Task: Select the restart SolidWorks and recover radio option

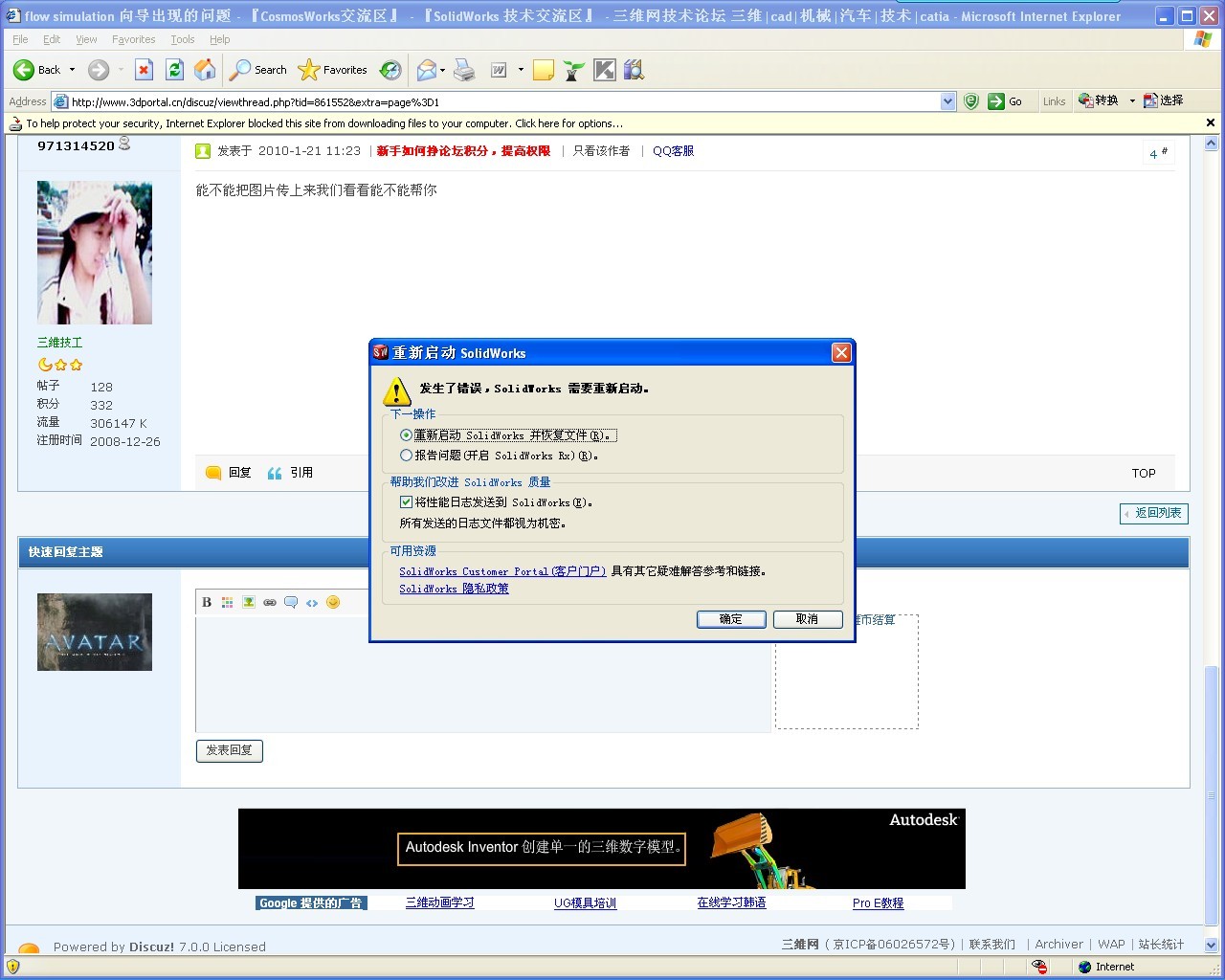Action: (x=406, y=435)
